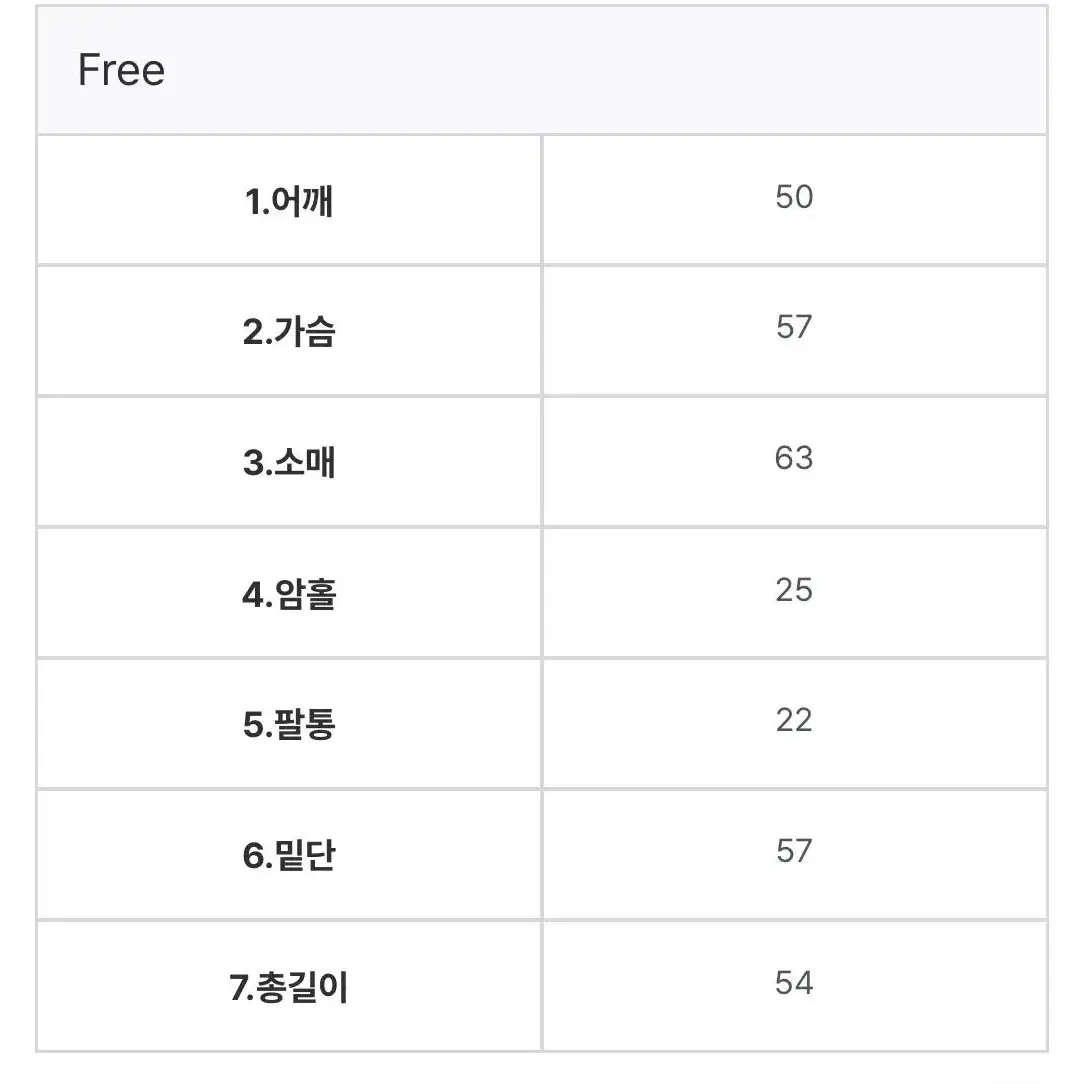Click the digit 1 in 1.어깨
Viewport: 1084px width, 1084px height.
click(x=253, y=202)
